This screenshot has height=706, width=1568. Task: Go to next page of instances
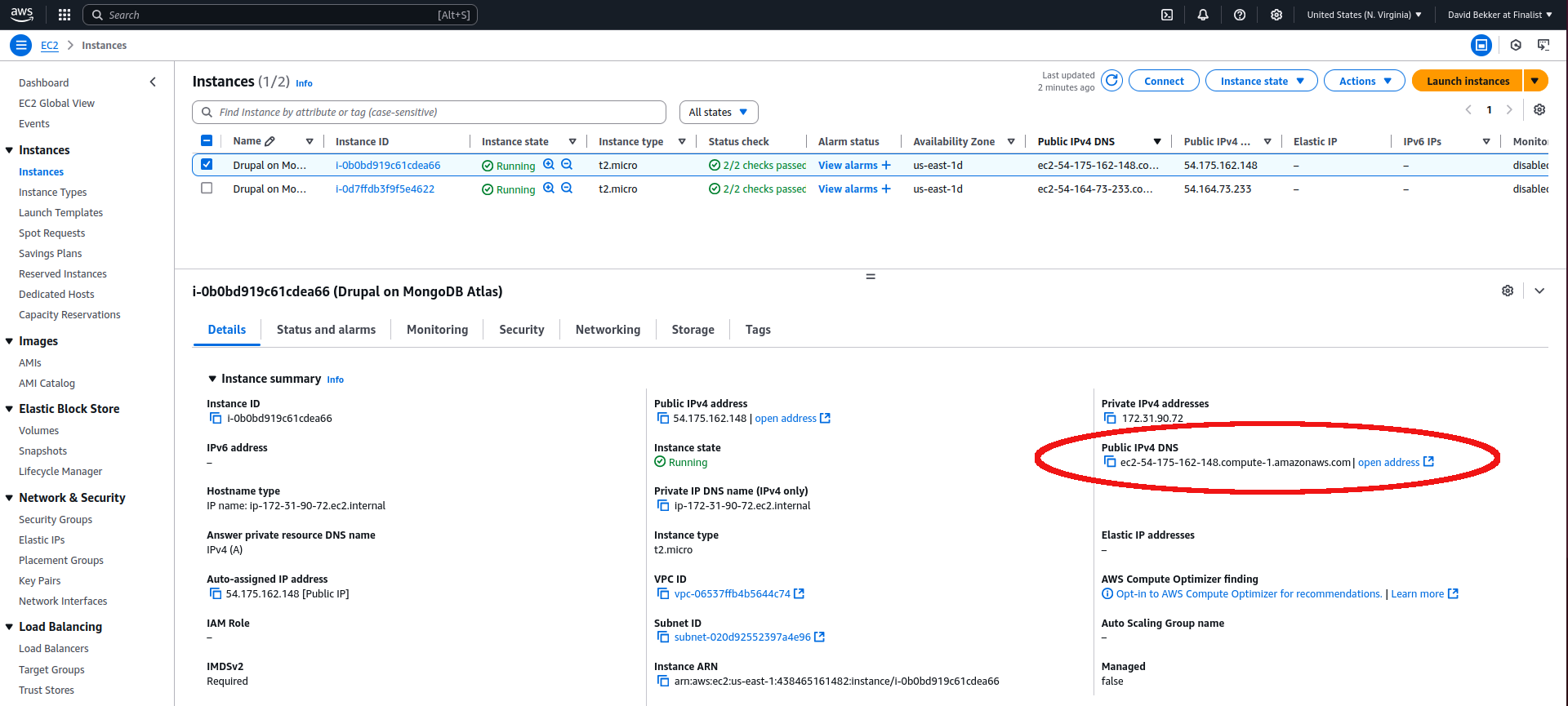(x=1509, y=109)
